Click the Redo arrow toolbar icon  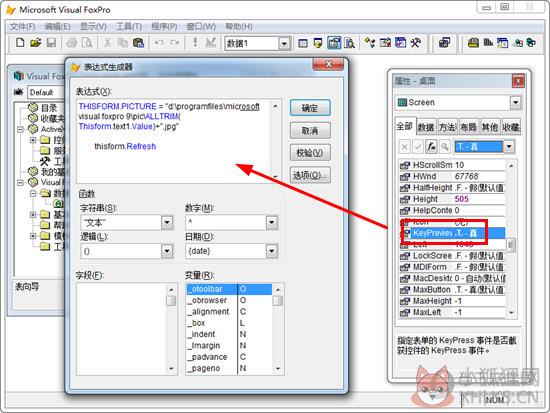click(x=174, y=43)
